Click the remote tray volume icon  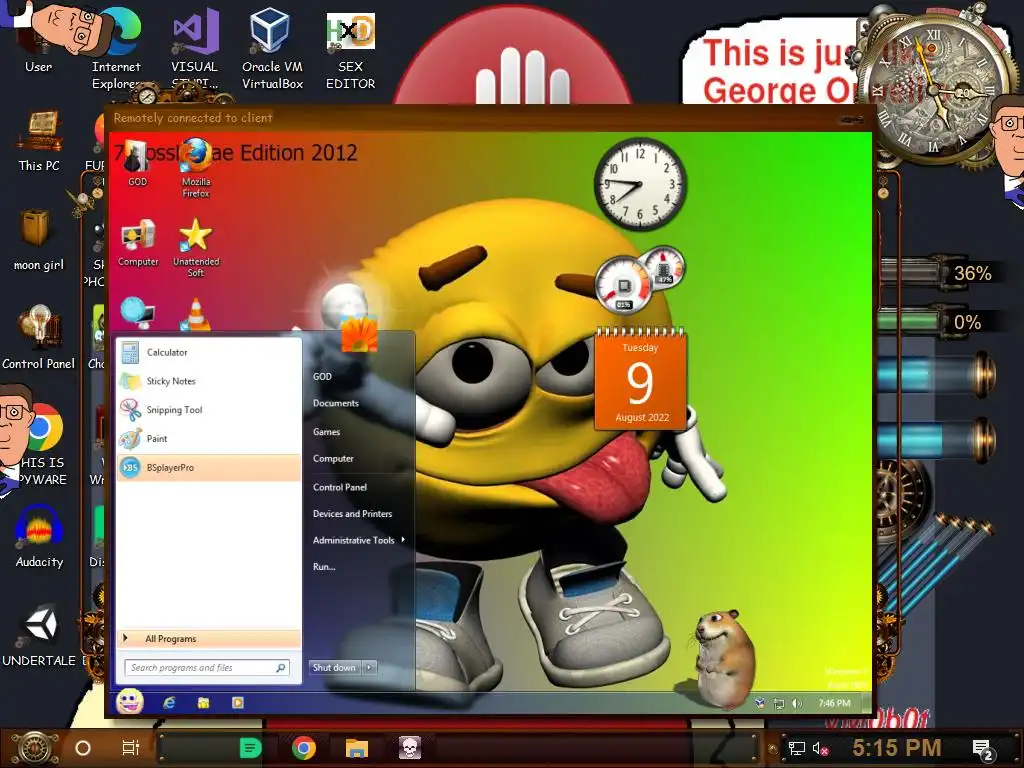click(797, 703)
